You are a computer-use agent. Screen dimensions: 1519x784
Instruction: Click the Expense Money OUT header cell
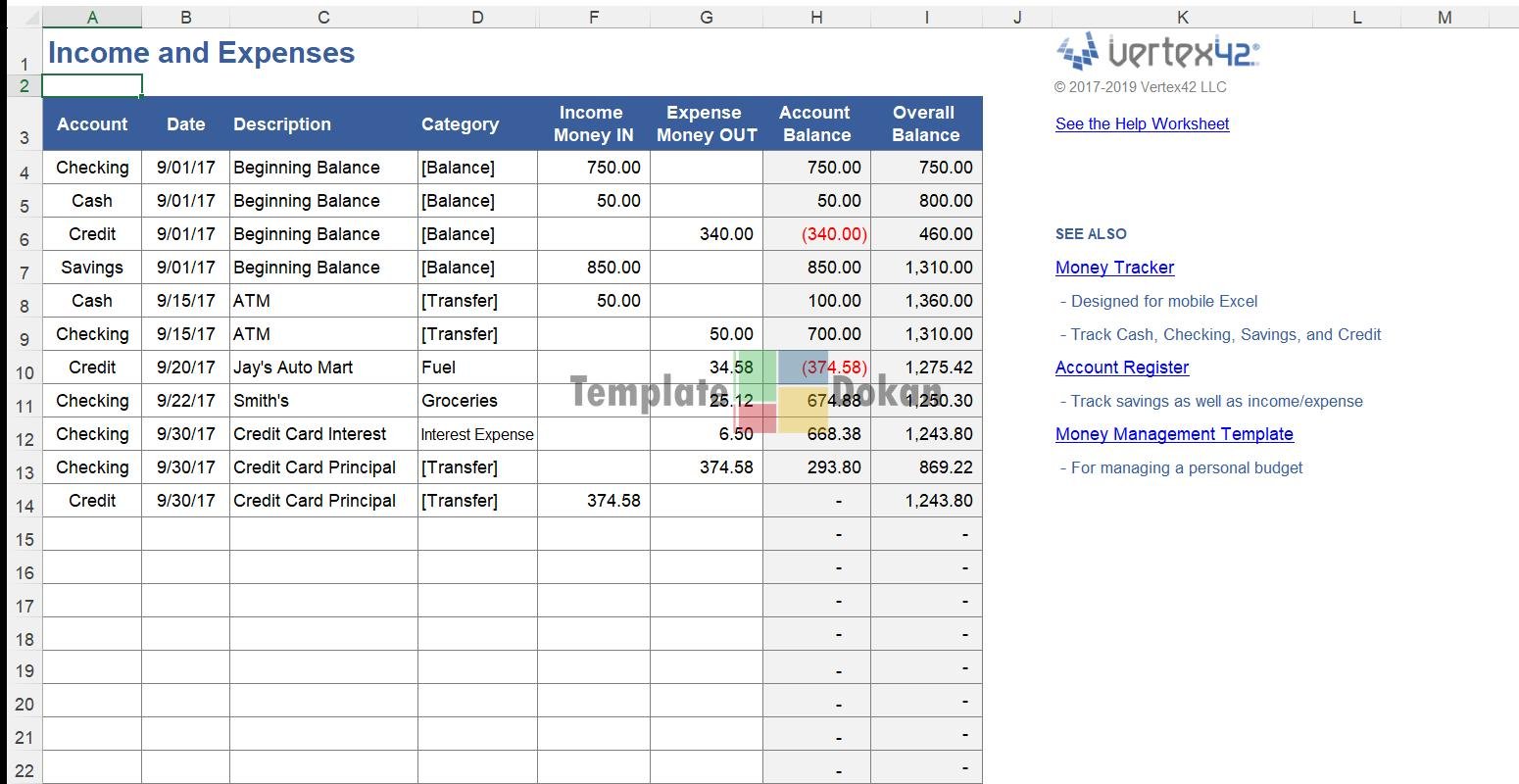click(706, 123)
